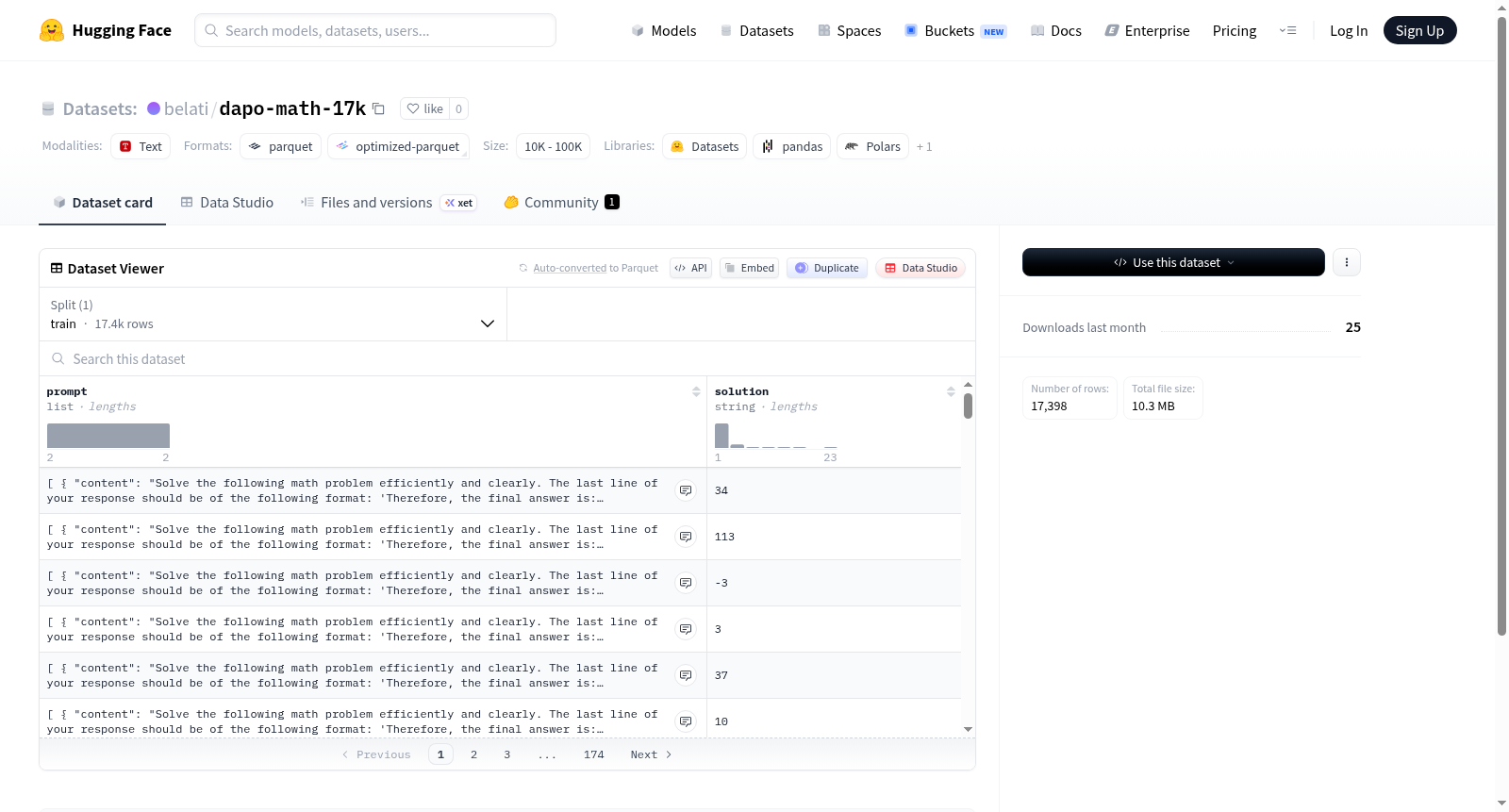Click Next page in pagination
Viewport: 1509px width, 812px height.
point(651,754)
